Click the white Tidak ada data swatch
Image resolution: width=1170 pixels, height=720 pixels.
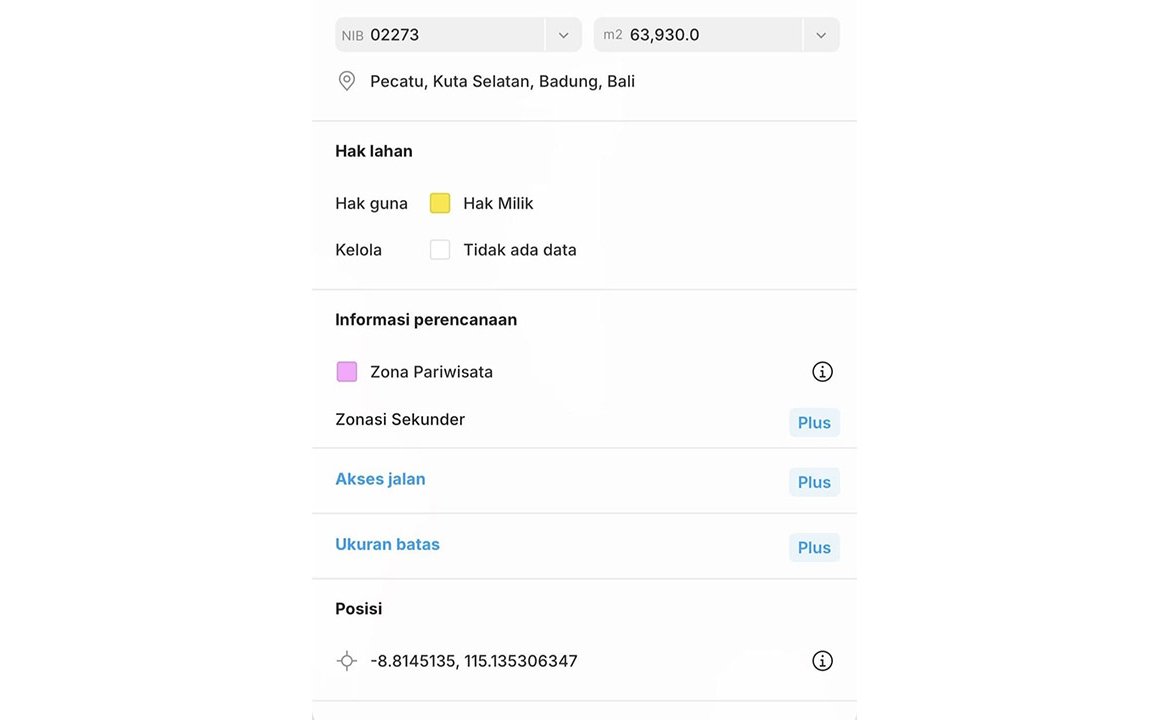click(x=440, y=250)
